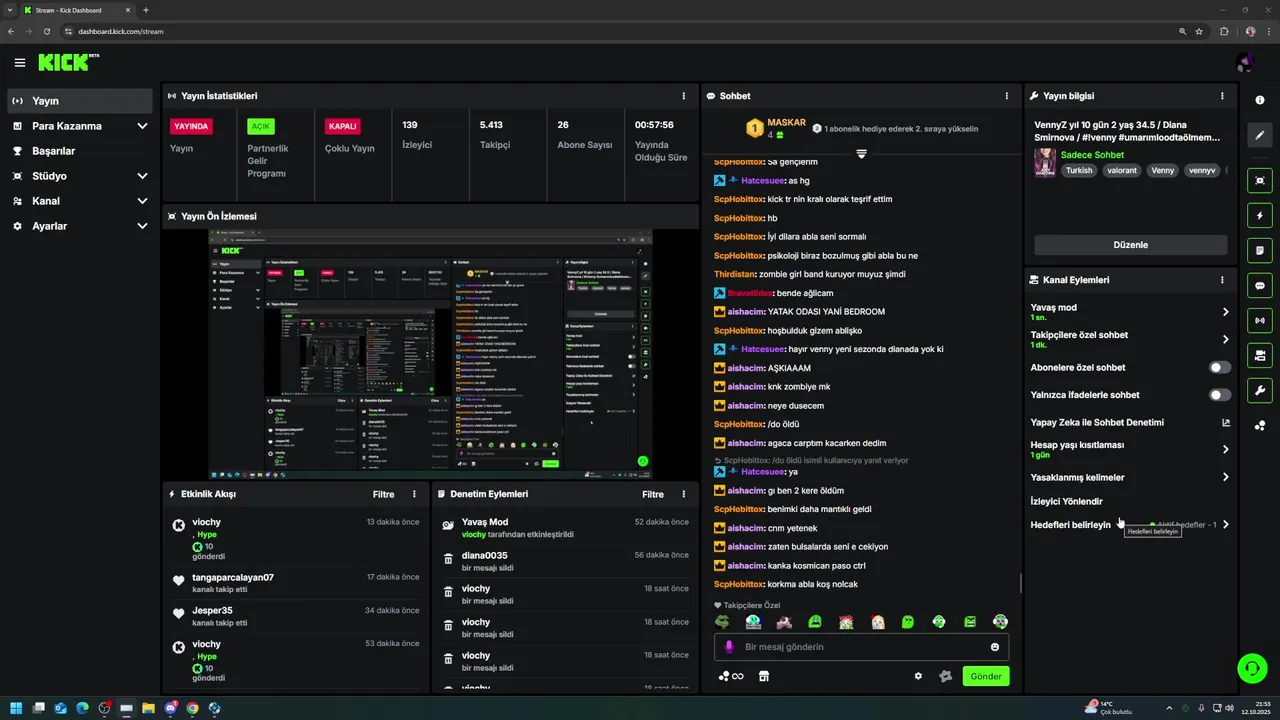The width and height of the screenshot is (1280, 720).
Task: Open Windows Start menu
Action: [x=16, y=708]
